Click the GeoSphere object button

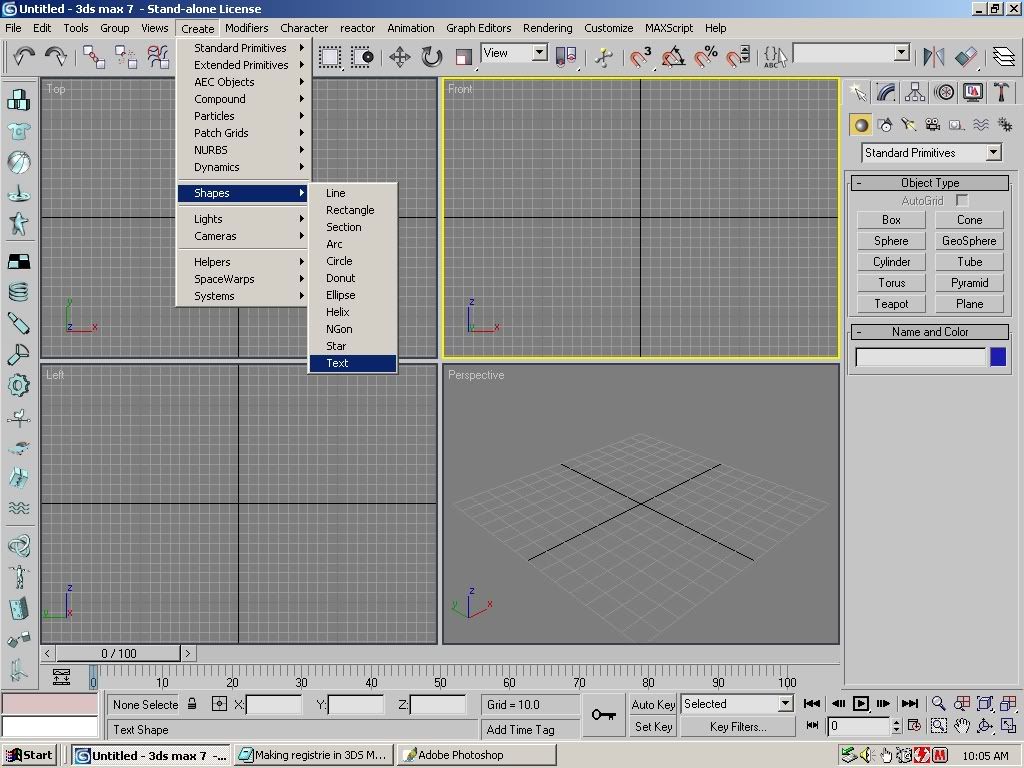969,241
